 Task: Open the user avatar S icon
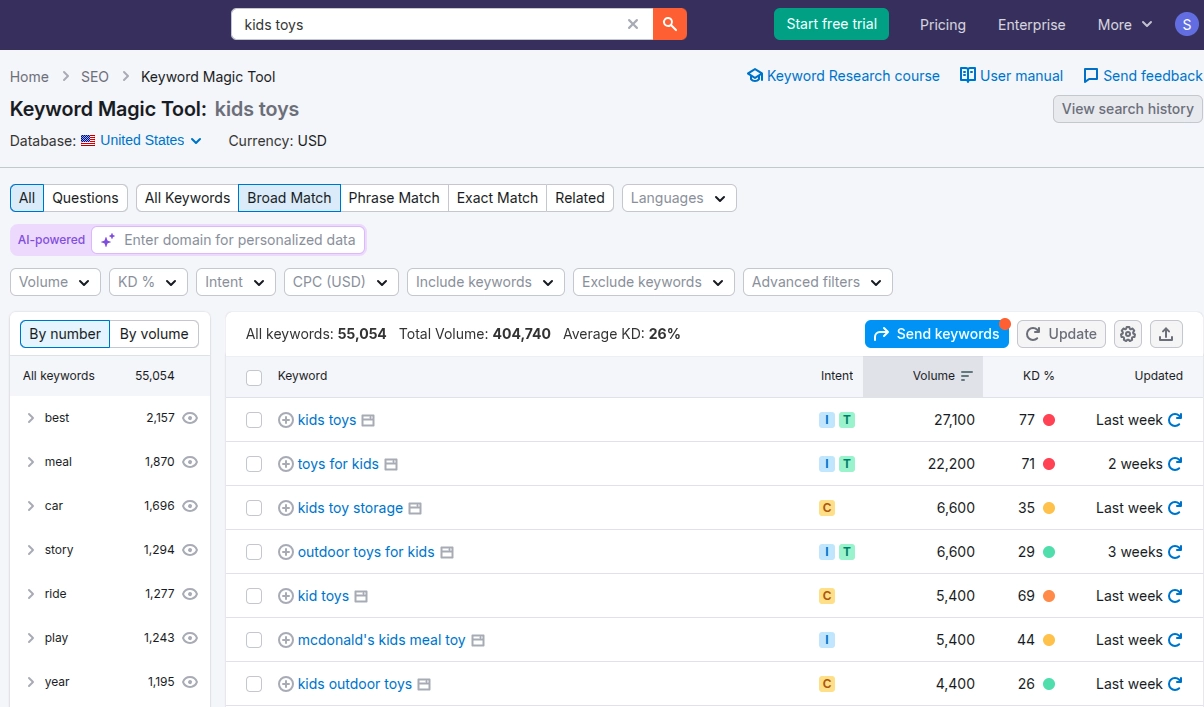1185,24
